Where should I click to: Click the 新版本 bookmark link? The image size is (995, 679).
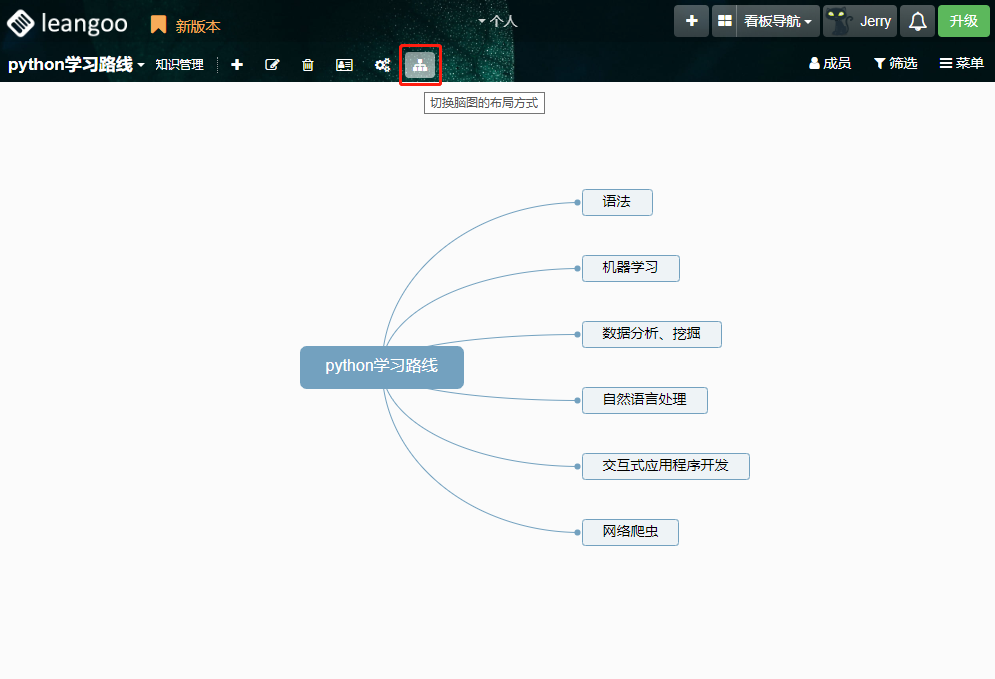[x=186, y=26]
